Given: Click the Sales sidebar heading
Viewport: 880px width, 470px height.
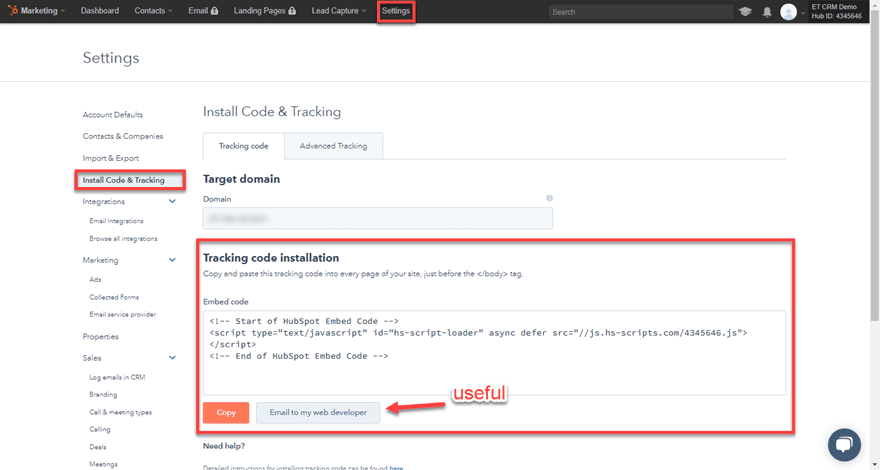Looking at the screenshot, I should (x=92, y=358).
